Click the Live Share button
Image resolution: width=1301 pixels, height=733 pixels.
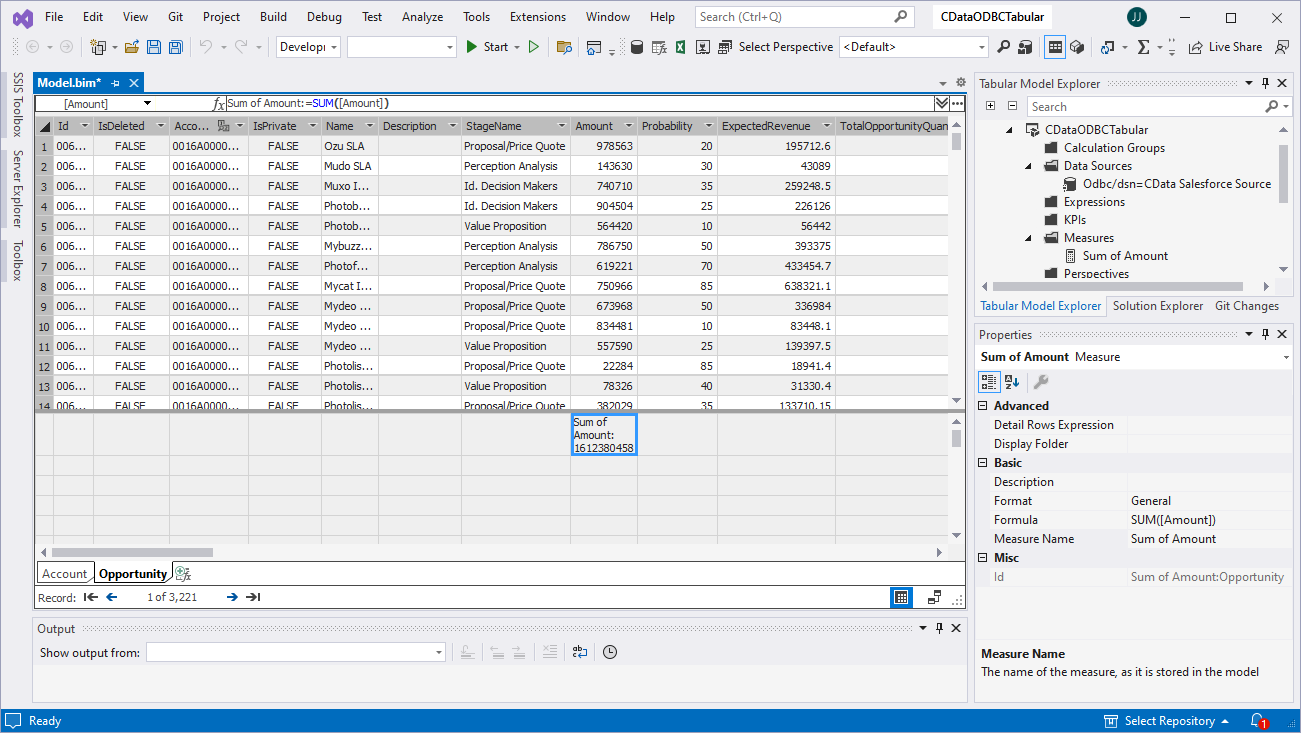pyautogui.click(x=1225, y=47)
